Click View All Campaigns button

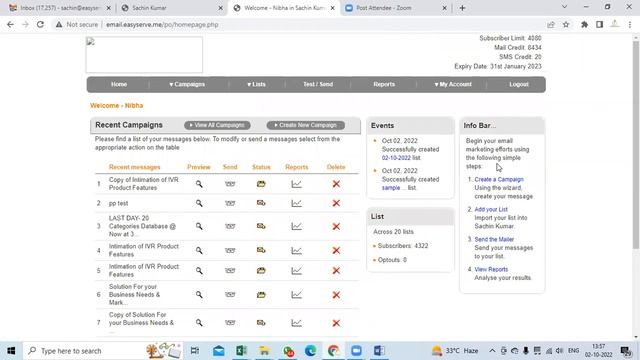click(217, 125)
